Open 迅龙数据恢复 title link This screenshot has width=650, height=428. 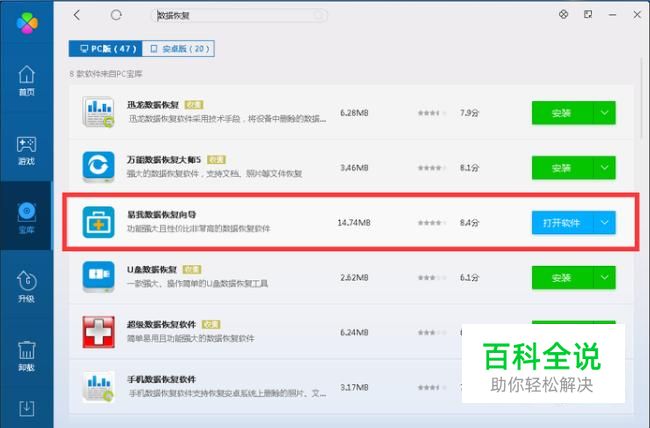click(153, 105)
